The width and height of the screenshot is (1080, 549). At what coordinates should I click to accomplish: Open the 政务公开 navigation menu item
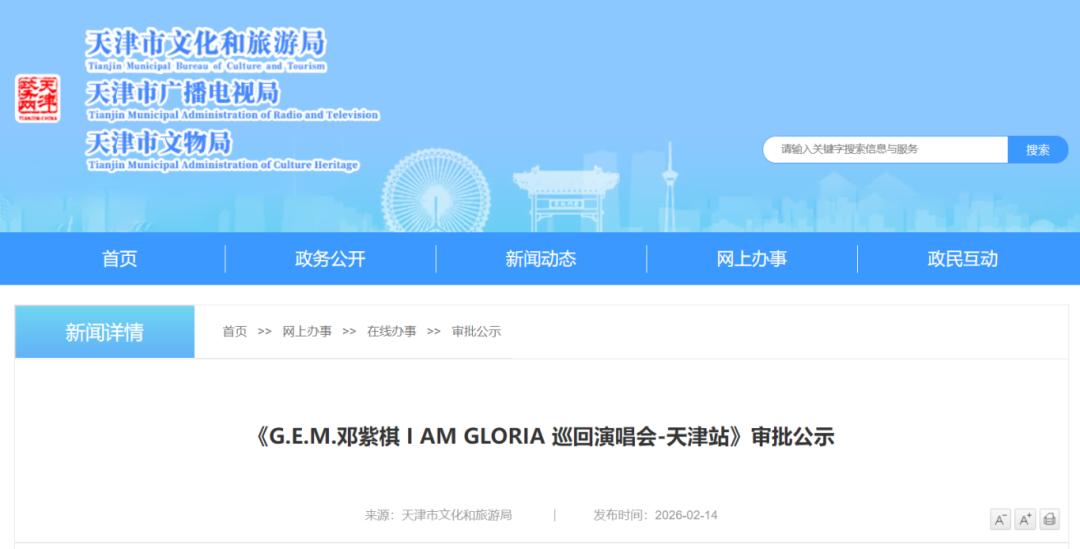click(330, 259)
